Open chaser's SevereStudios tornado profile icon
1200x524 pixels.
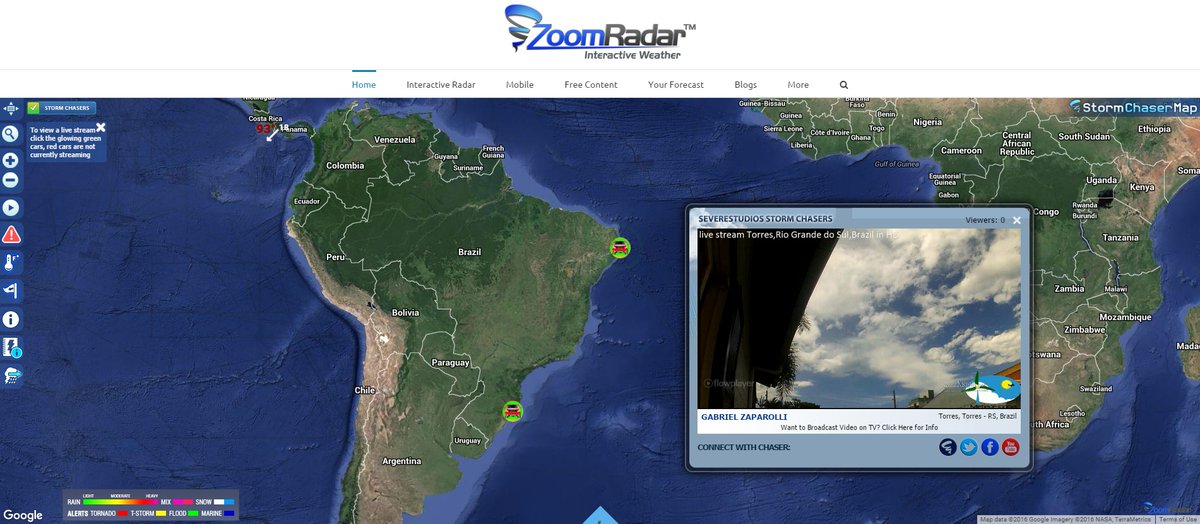coord(948,447)
